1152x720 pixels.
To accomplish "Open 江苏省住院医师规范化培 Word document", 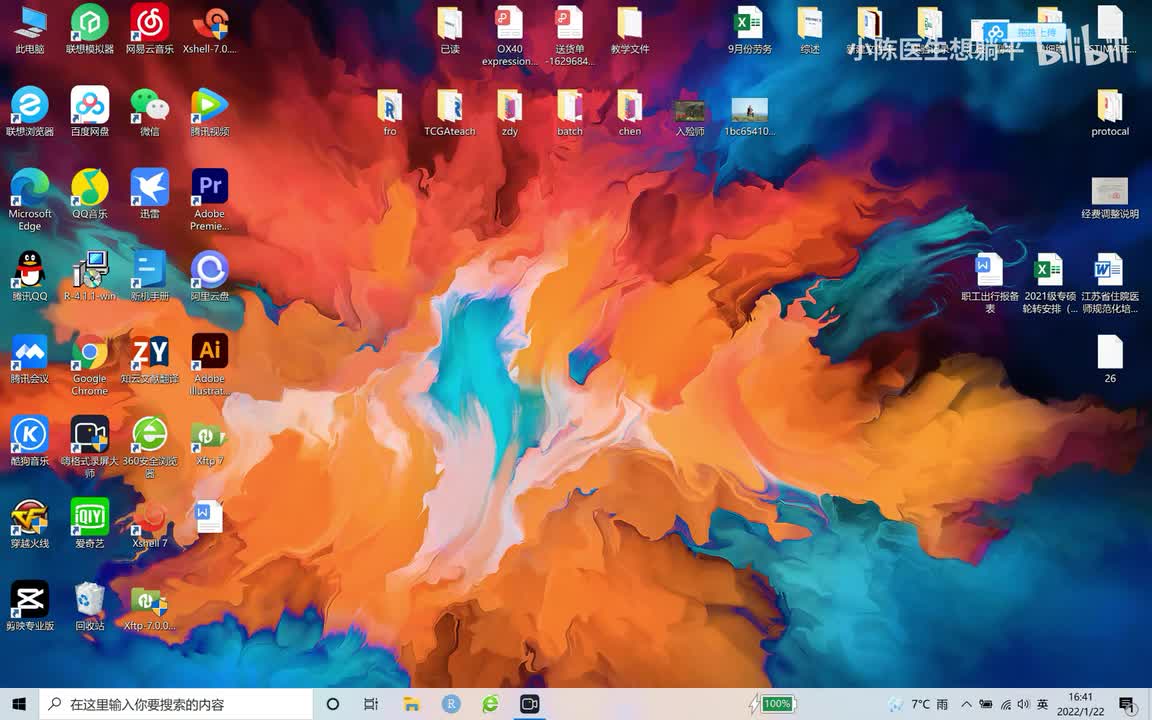I will 1109,283.
